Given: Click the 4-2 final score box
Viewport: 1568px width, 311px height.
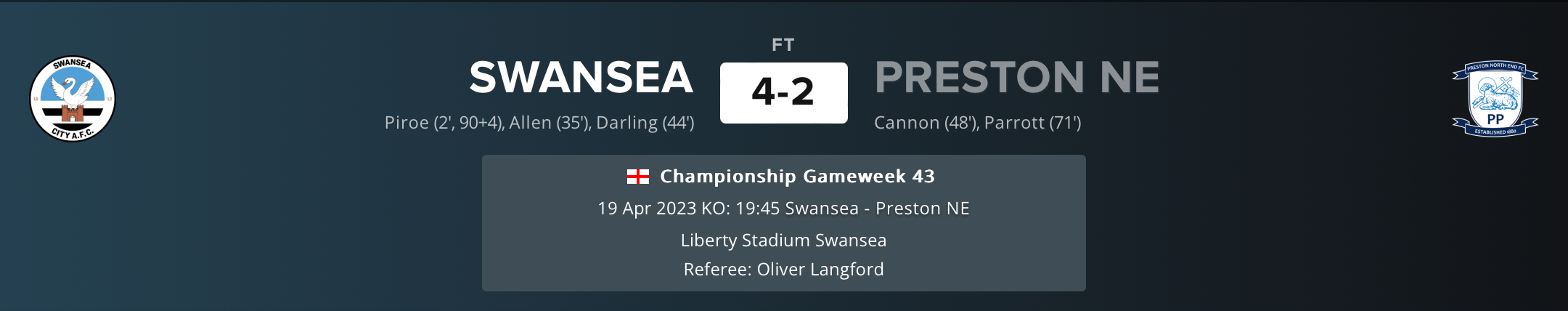Looking at the screenshot, I should click(x=783, y=92).
